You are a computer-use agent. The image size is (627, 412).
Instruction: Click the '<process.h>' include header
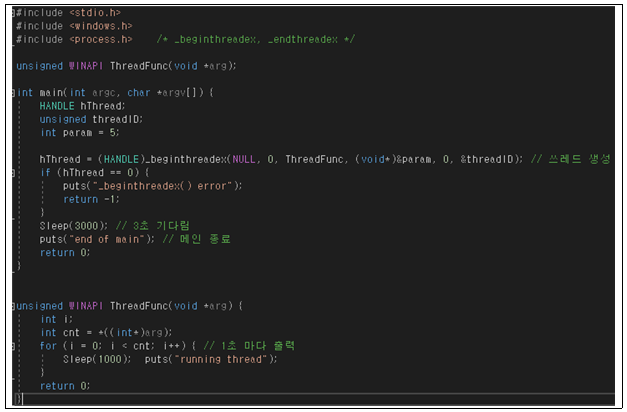[x=101, y=40]
